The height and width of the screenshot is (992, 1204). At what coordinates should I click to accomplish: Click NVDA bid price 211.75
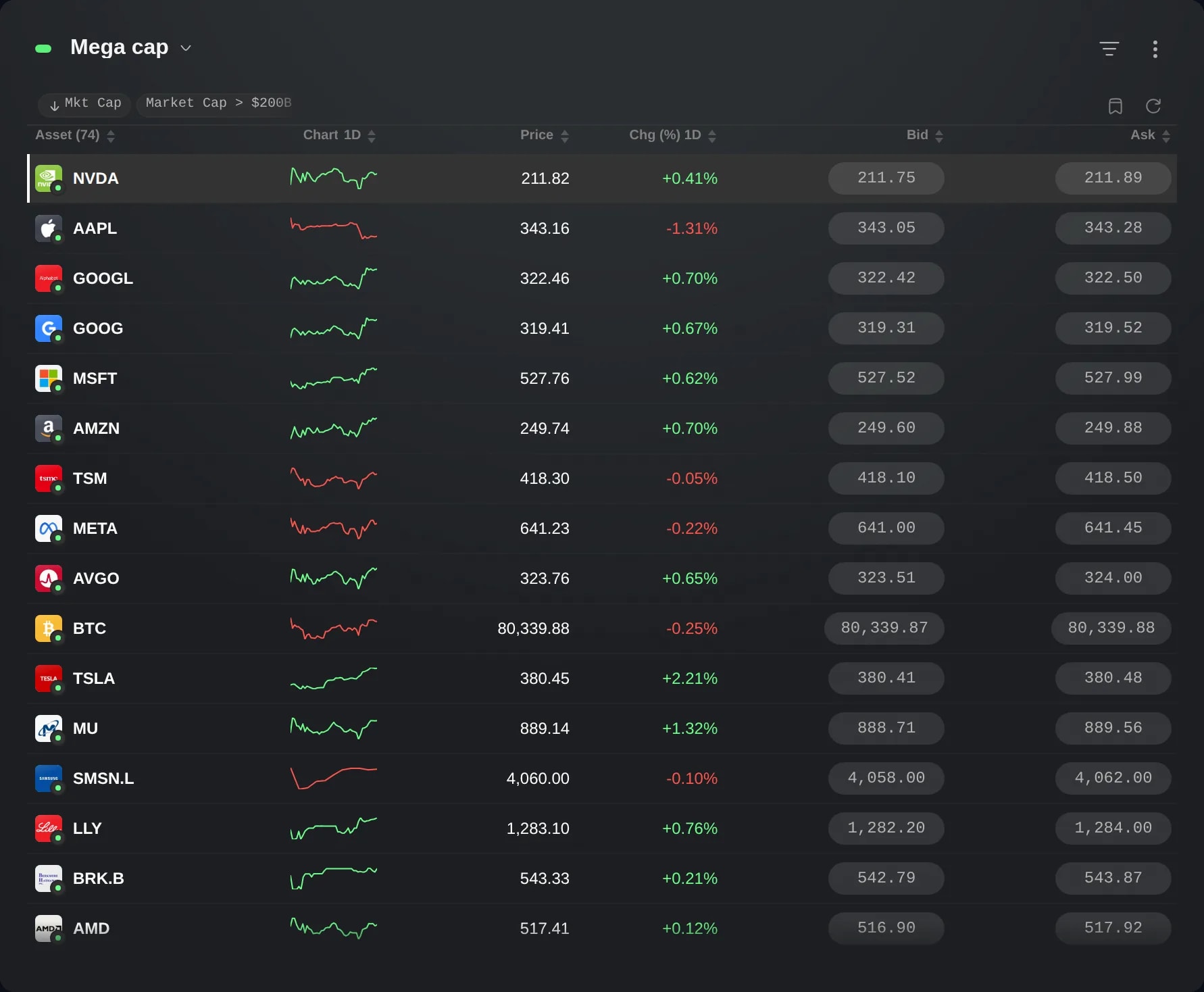(886, 178)
